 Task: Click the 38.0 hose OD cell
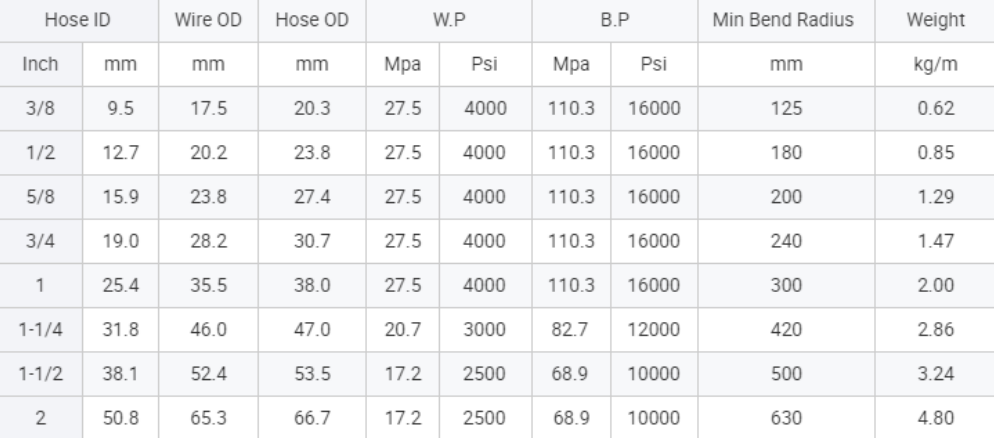click(312, 285)
